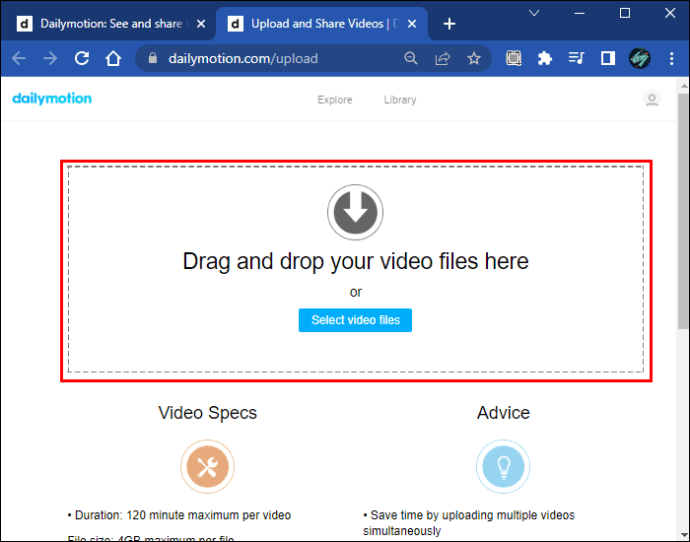Open the media control music icon

click(576, 58)
